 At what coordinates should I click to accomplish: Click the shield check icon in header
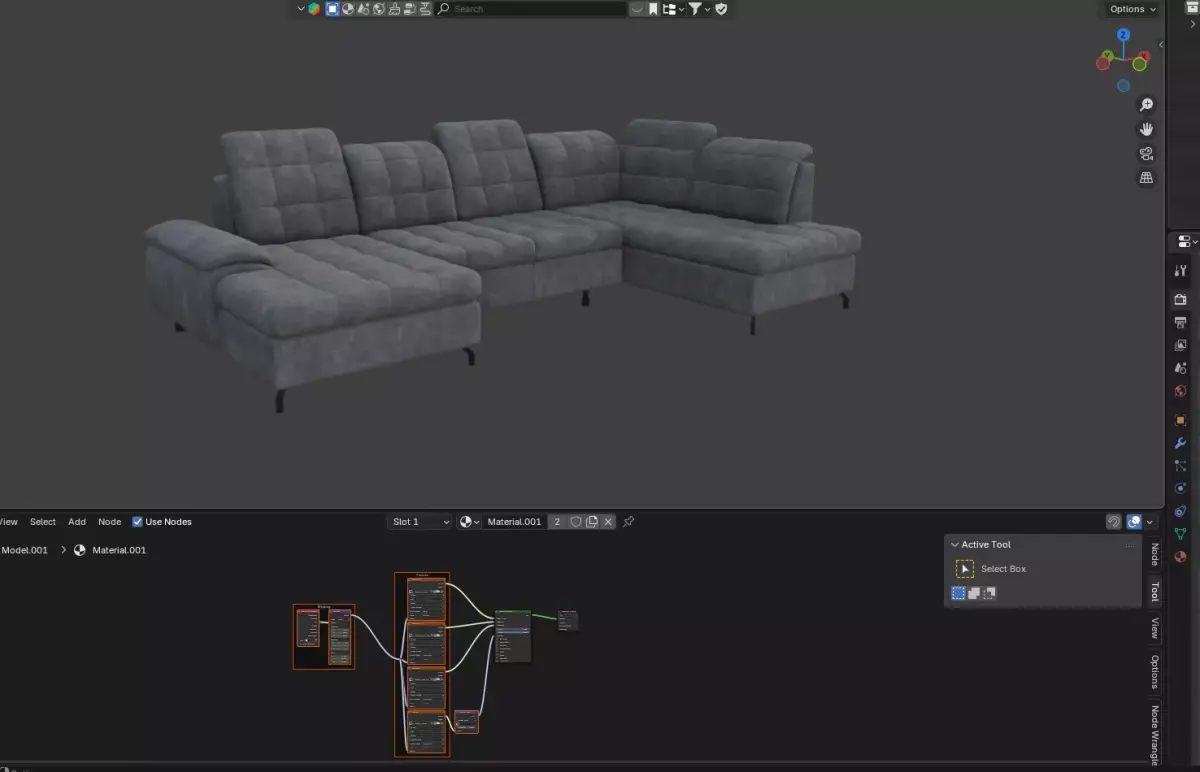coord(721,9)
